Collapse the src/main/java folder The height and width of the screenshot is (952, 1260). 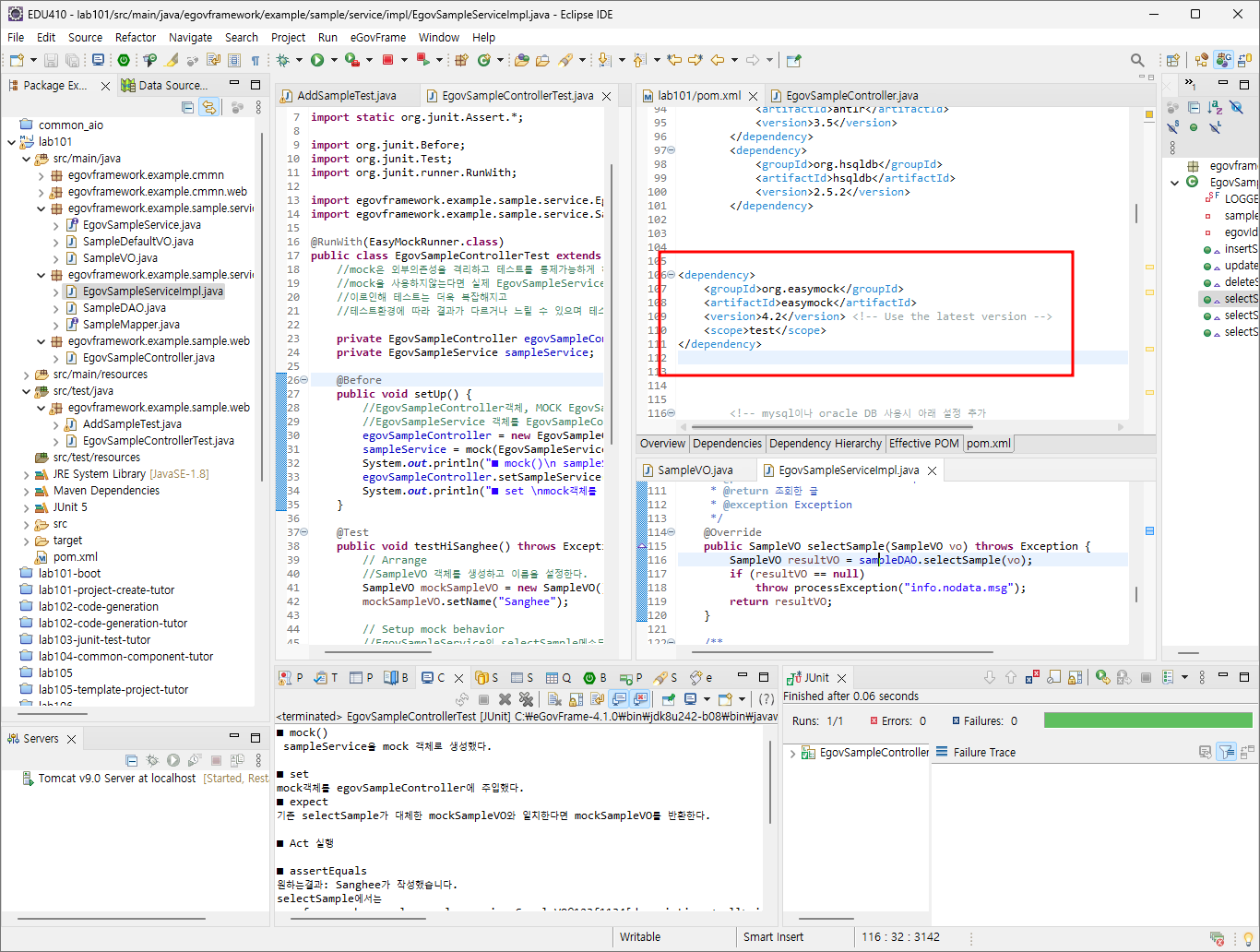coord(26,159)
